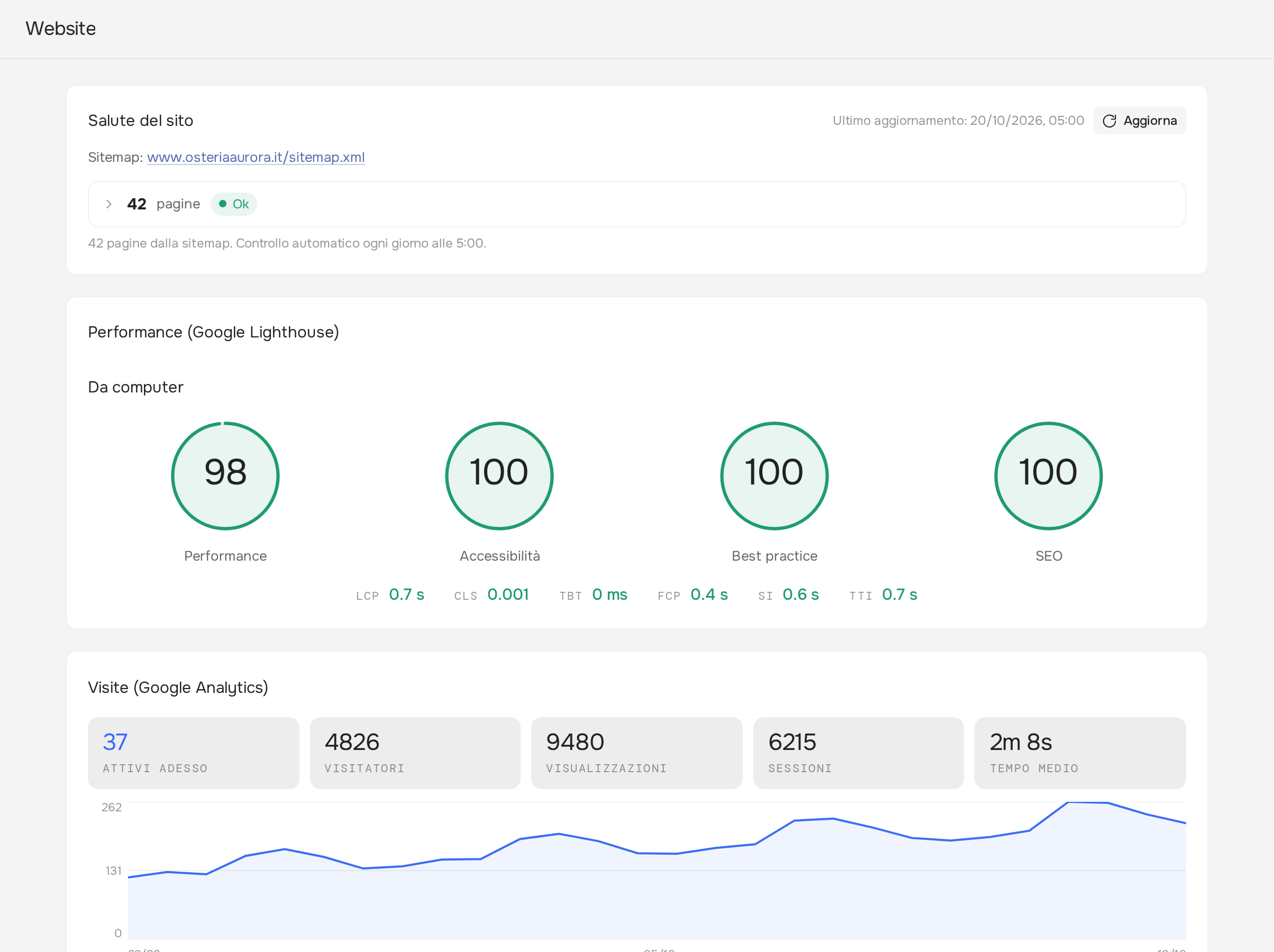Click the Ultimo aggiornamento timestamp text
The height and width of the screenshot is (952, 1274).
tap(958, 121)
